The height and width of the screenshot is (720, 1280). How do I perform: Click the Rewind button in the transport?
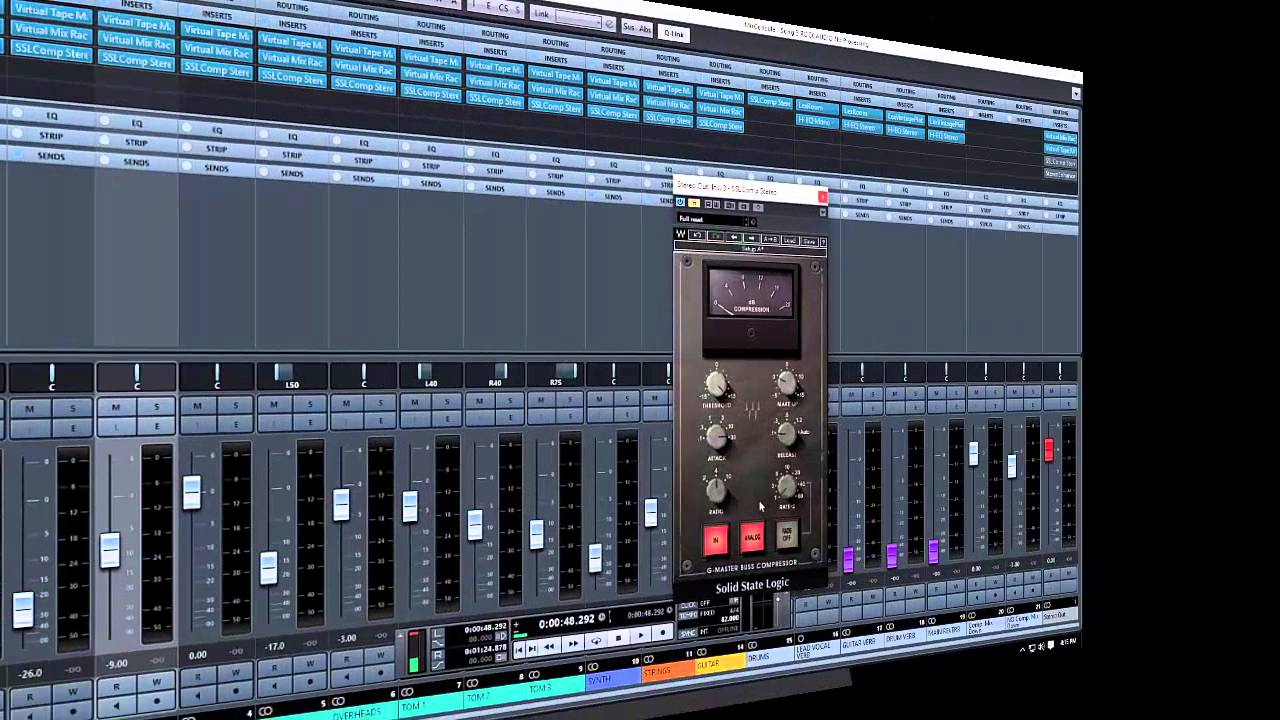click(548, 646)
